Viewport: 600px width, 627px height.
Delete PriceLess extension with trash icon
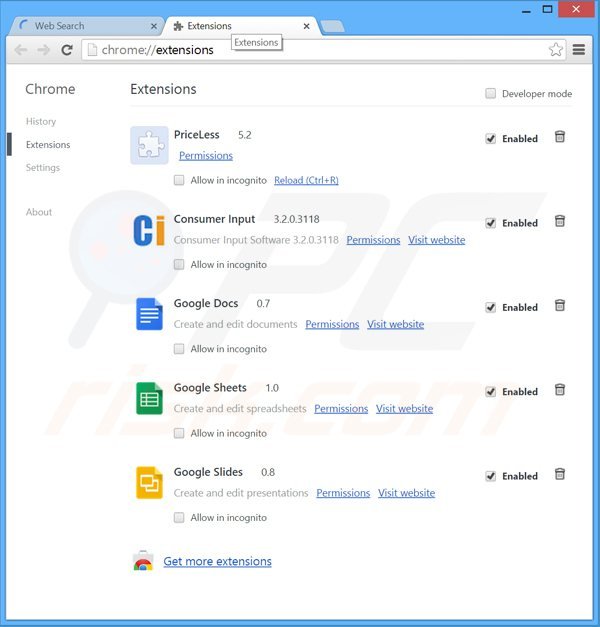[x=560, y=137]
